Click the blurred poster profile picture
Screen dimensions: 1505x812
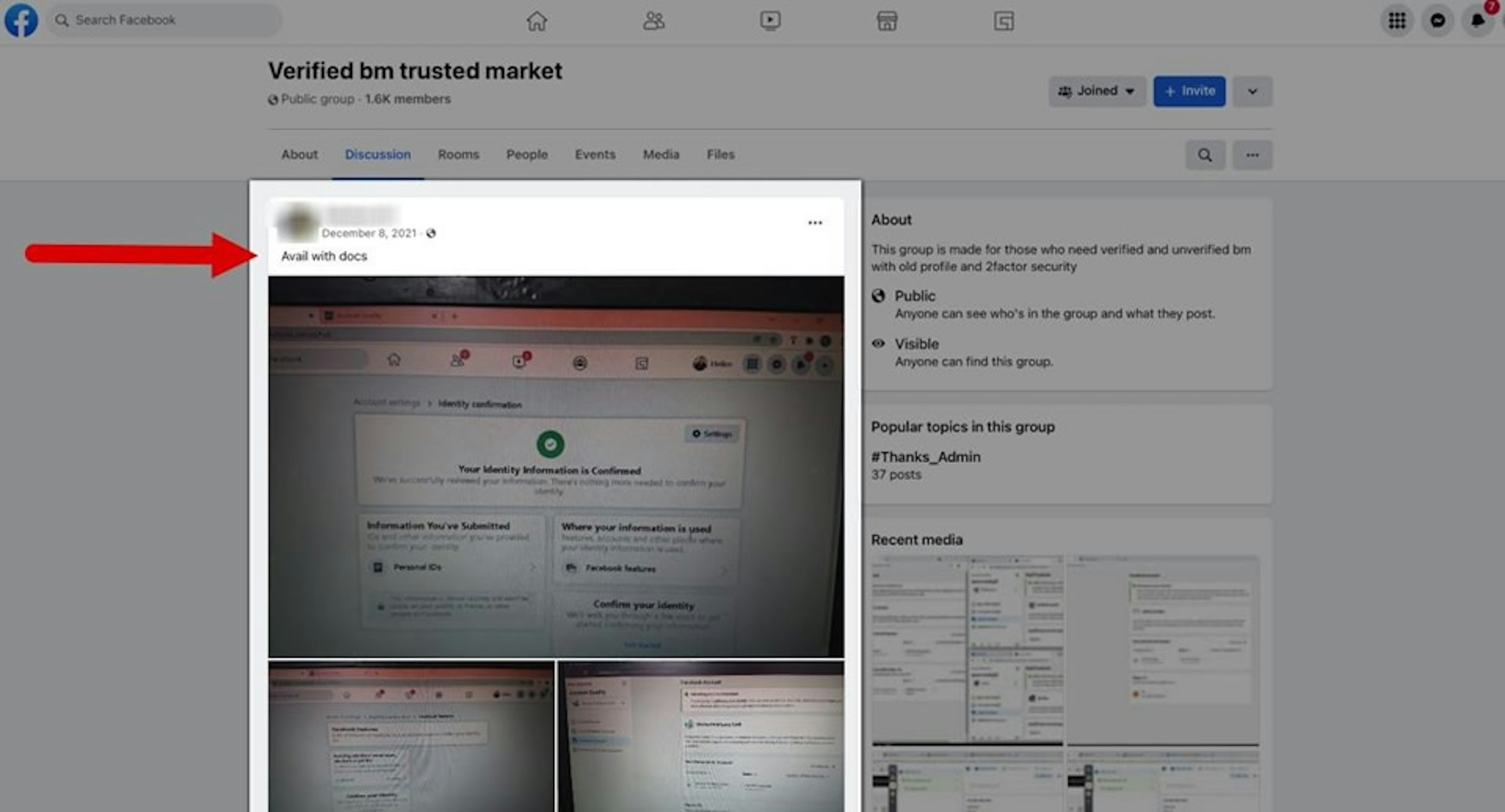point(299,223)
